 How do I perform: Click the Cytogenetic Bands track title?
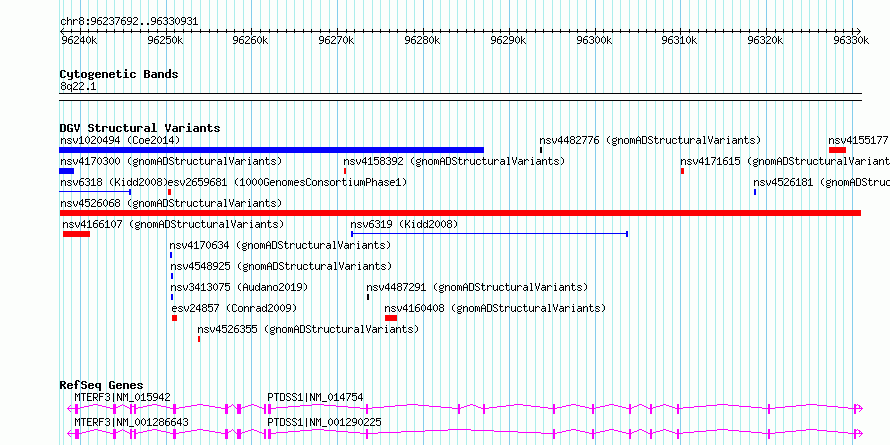pos(119,74)
